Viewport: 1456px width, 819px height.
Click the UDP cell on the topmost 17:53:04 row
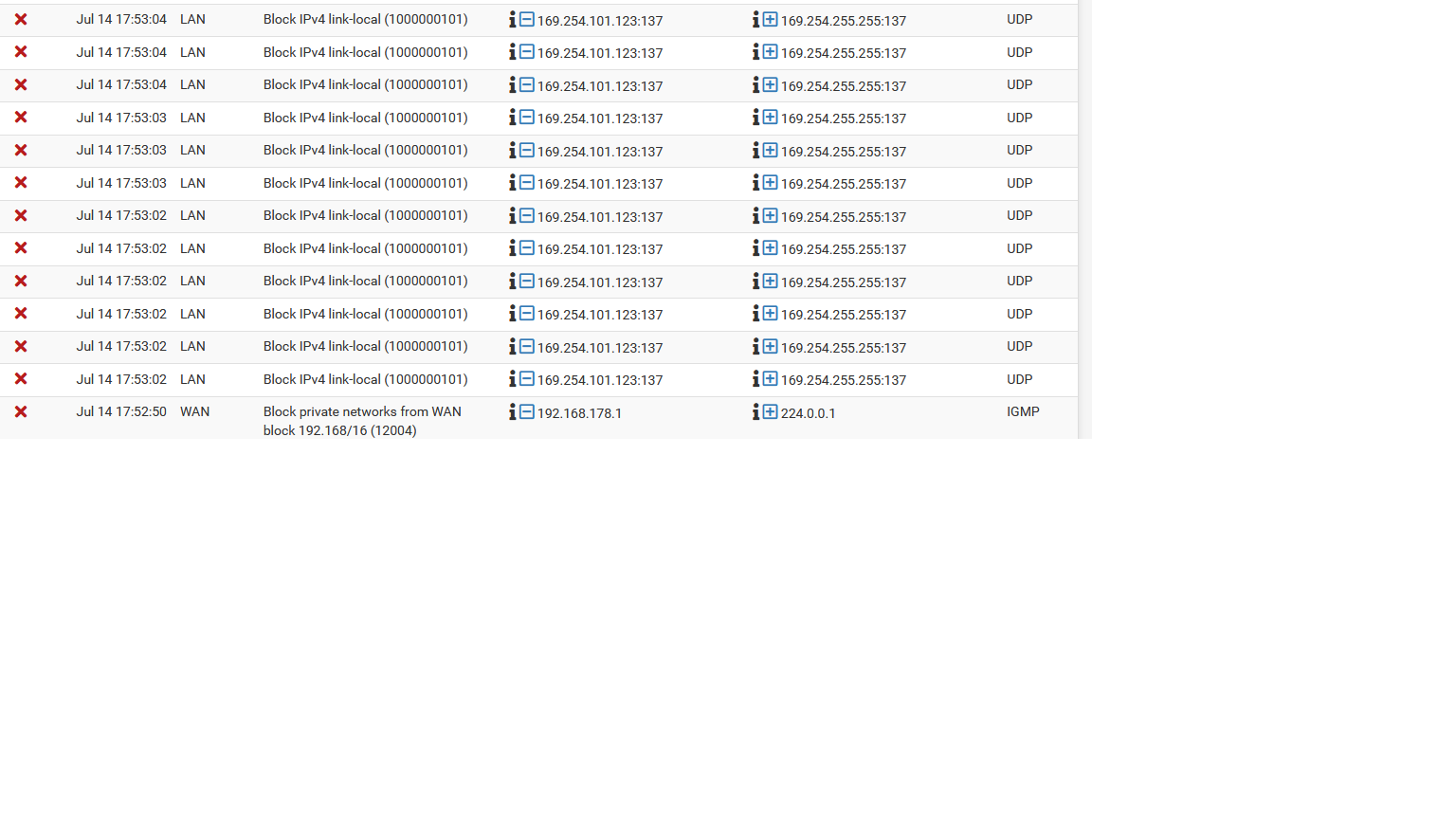coord(1020,19)
